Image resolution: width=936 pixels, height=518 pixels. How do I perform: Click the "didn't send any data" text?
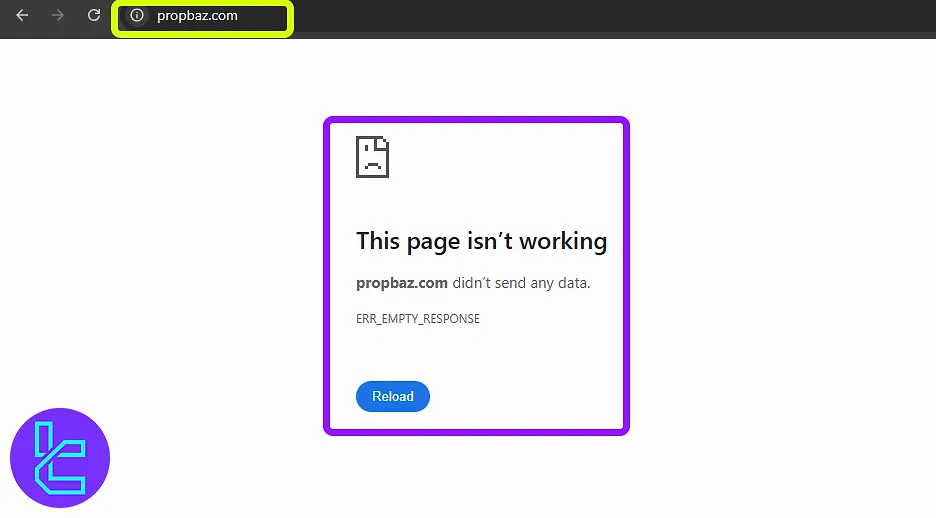521,283
